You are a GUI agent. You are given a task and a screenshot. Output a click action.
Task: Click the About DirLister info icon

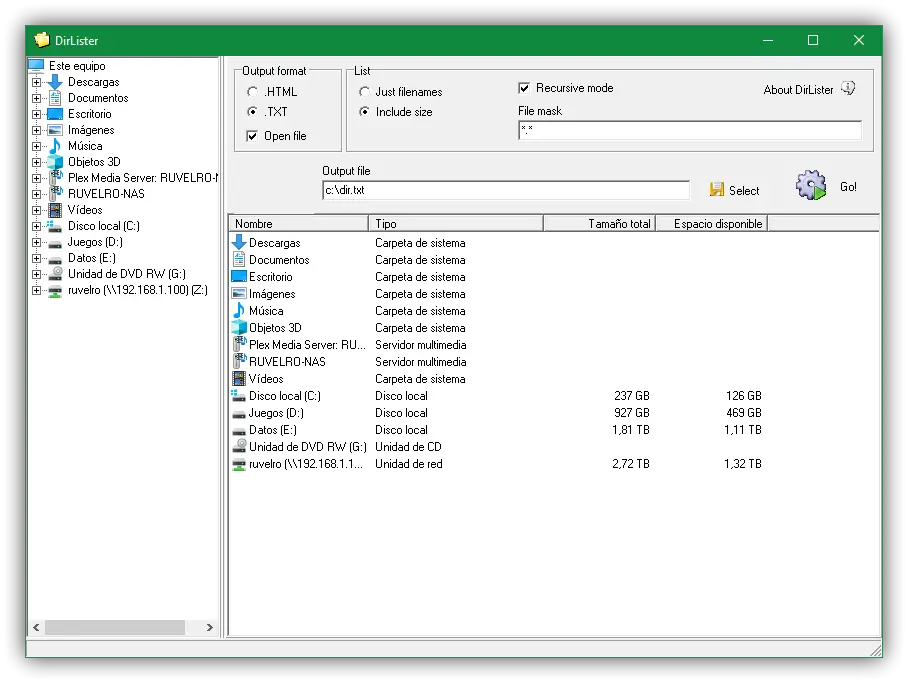848,88
